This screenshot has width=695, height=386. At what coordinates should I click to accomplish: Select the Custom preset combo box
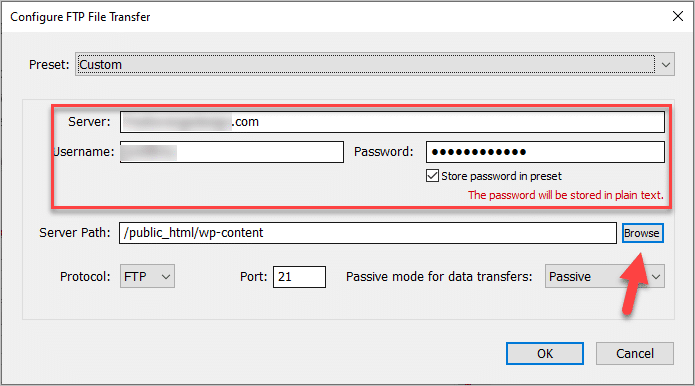point(375,64)
